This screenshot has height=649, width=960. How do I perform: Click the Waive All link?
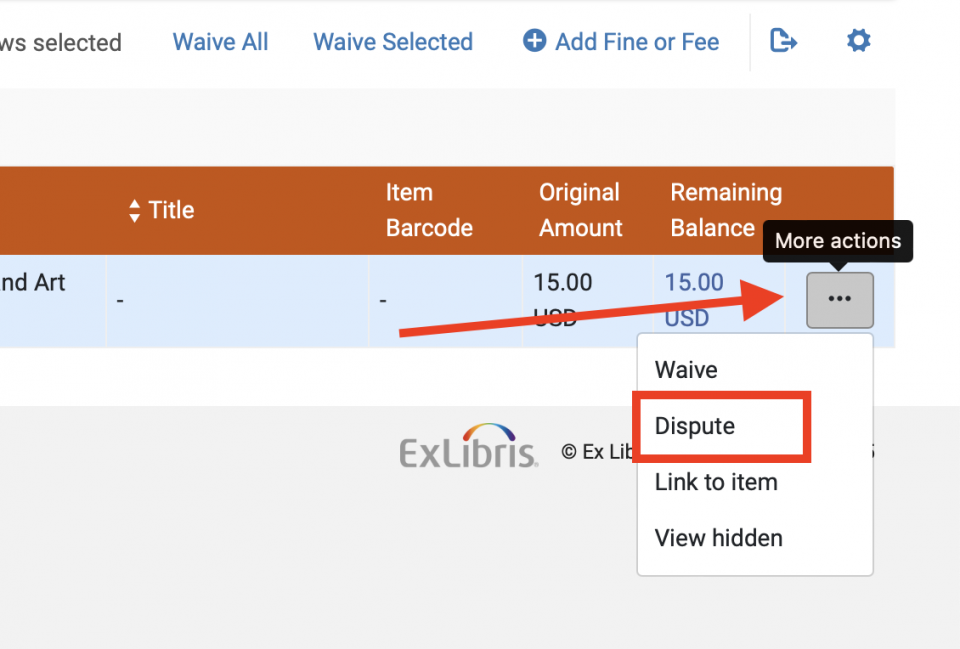click(220, 42)
